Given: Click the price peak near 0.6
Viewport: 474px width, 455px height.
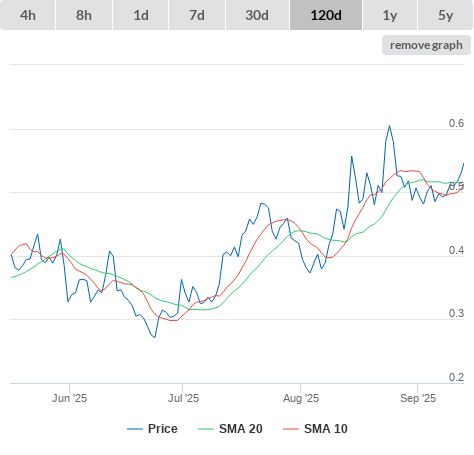Looking at the screenshot, I should pyautogui.click(x=389, y=126).
